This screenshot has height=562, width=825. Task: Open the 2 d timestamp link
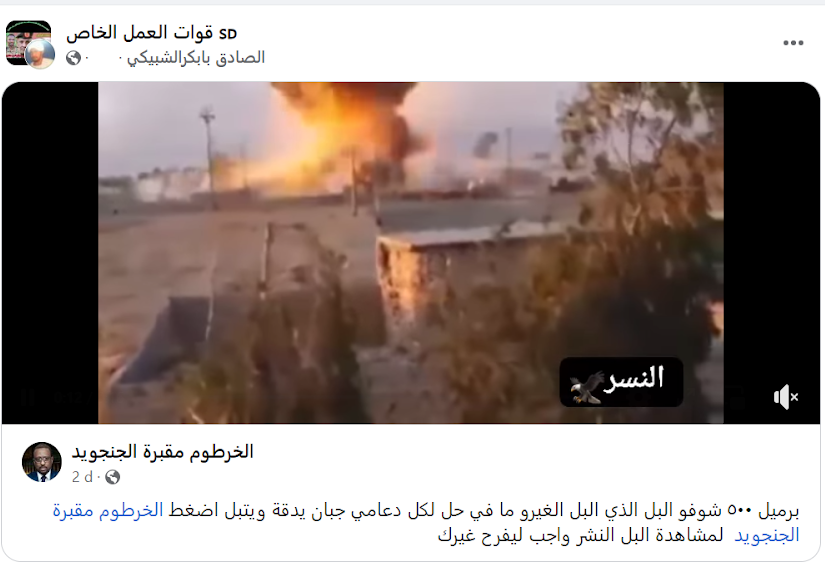(82, 477)
